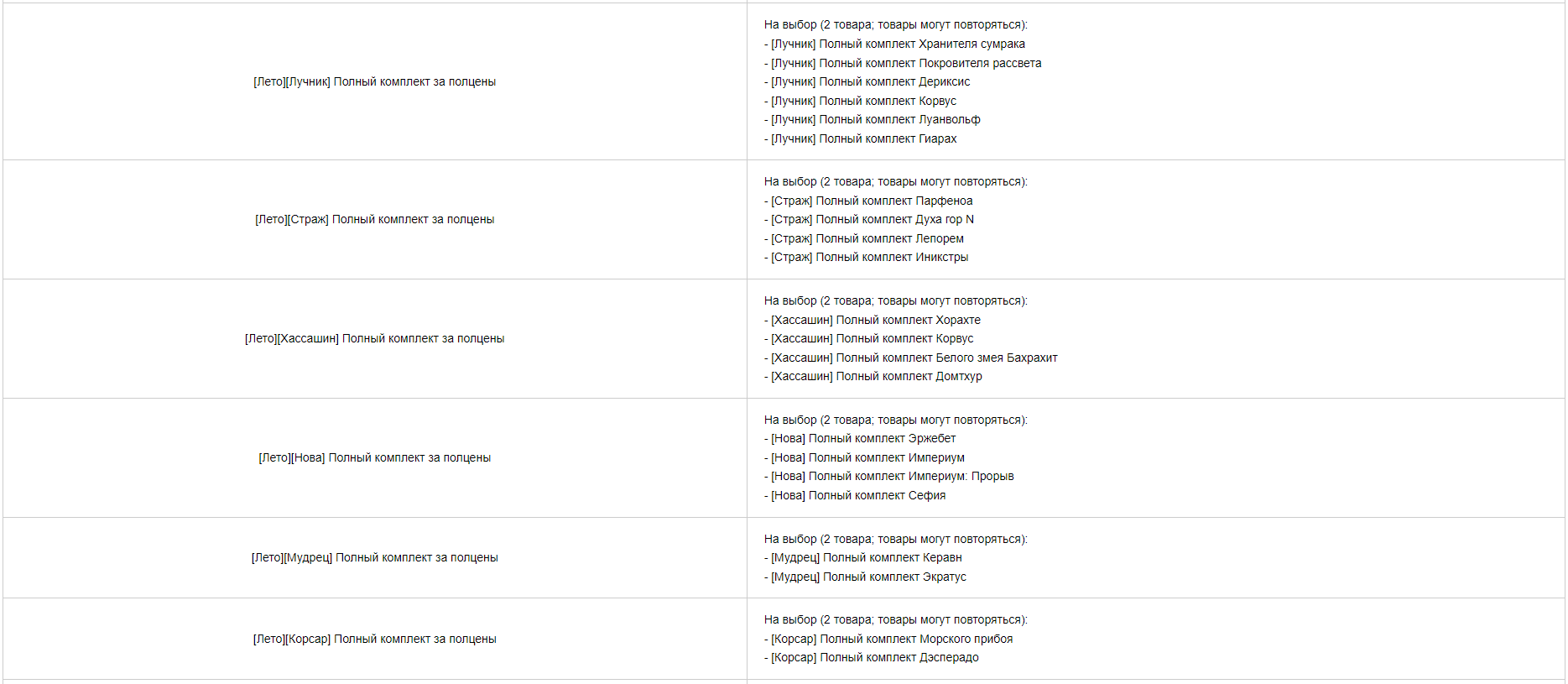
Task: Click '[Лучник] Полный комплект Дериксис' item
Action: 867,81
